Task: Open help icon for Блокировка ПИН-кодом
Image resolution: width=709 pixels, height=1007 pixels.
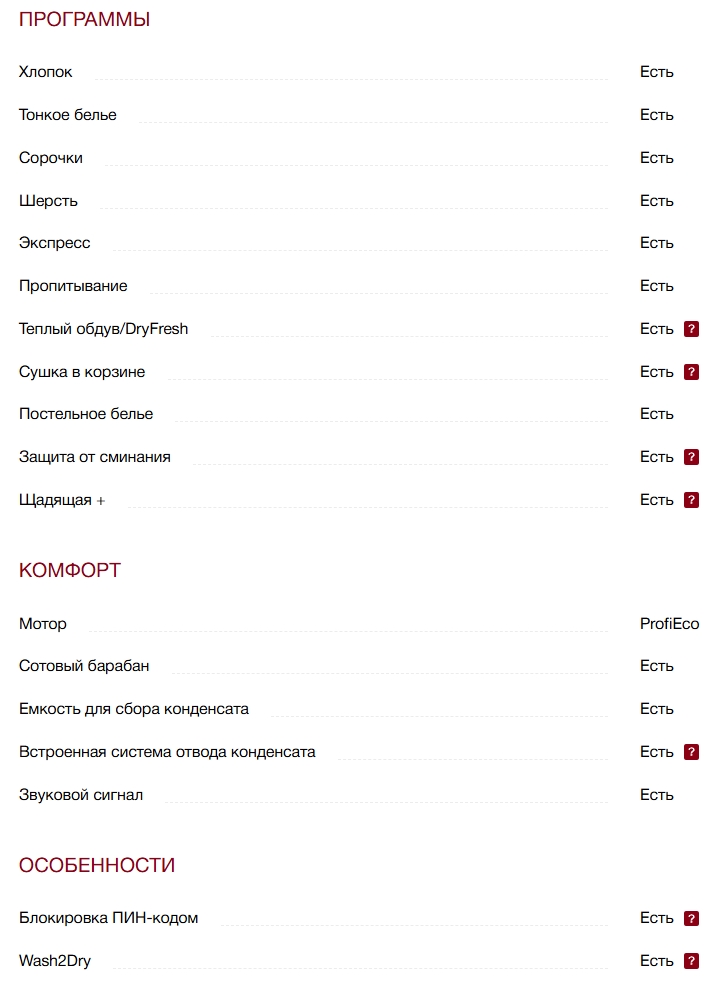Action: (691, 918)
